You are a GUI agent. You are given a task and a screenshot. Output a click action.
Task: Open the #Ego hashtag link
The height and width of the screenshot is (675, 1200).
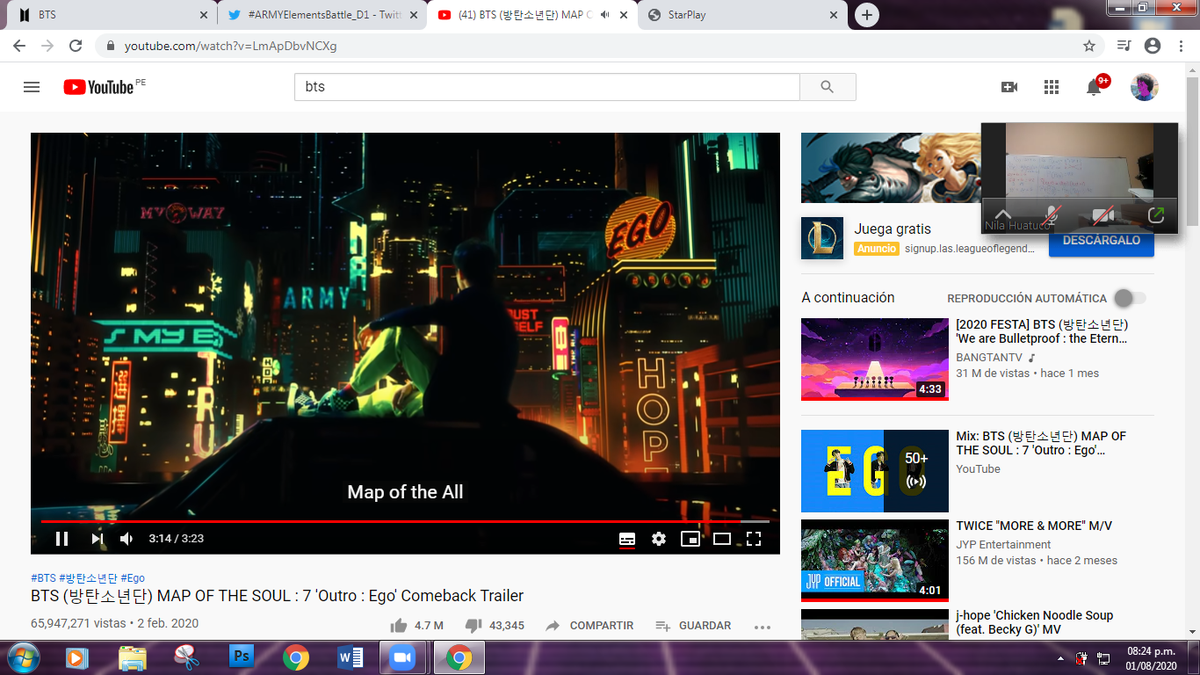[x=133, y=578]
